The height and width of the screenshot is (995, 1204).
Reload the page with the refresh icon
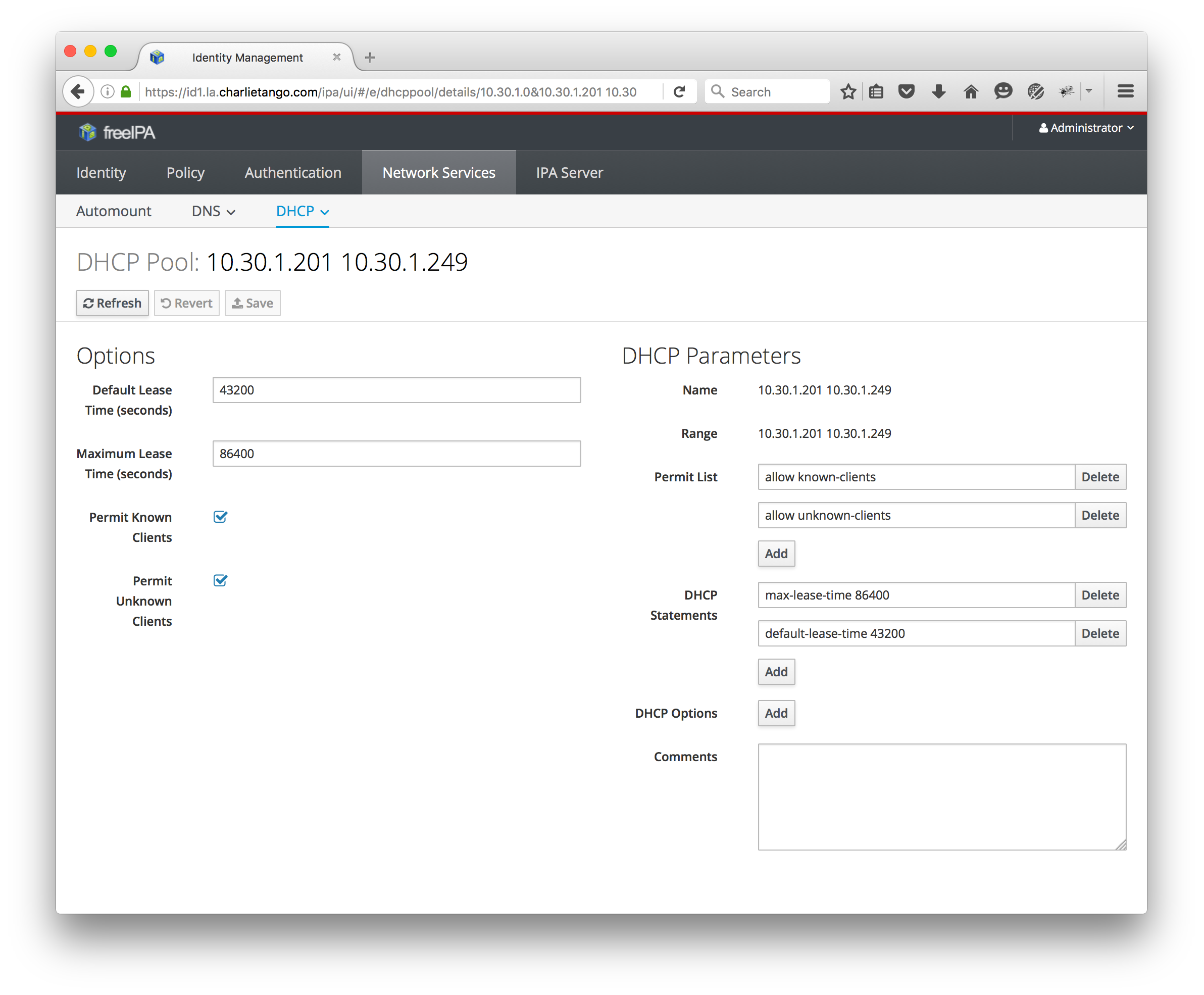(679, 92)
